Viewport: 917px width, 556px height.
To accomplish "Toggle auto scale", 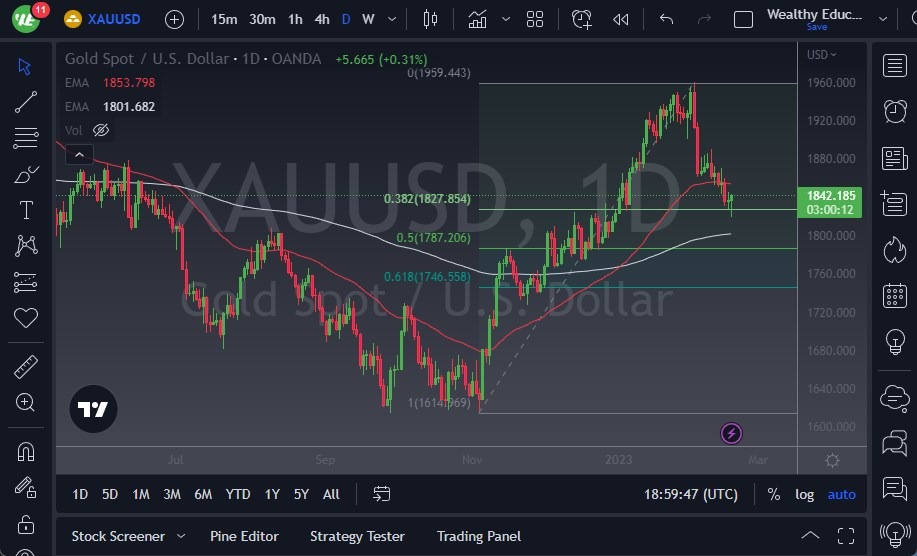I will pyautogui.click(x=842, y=495).
